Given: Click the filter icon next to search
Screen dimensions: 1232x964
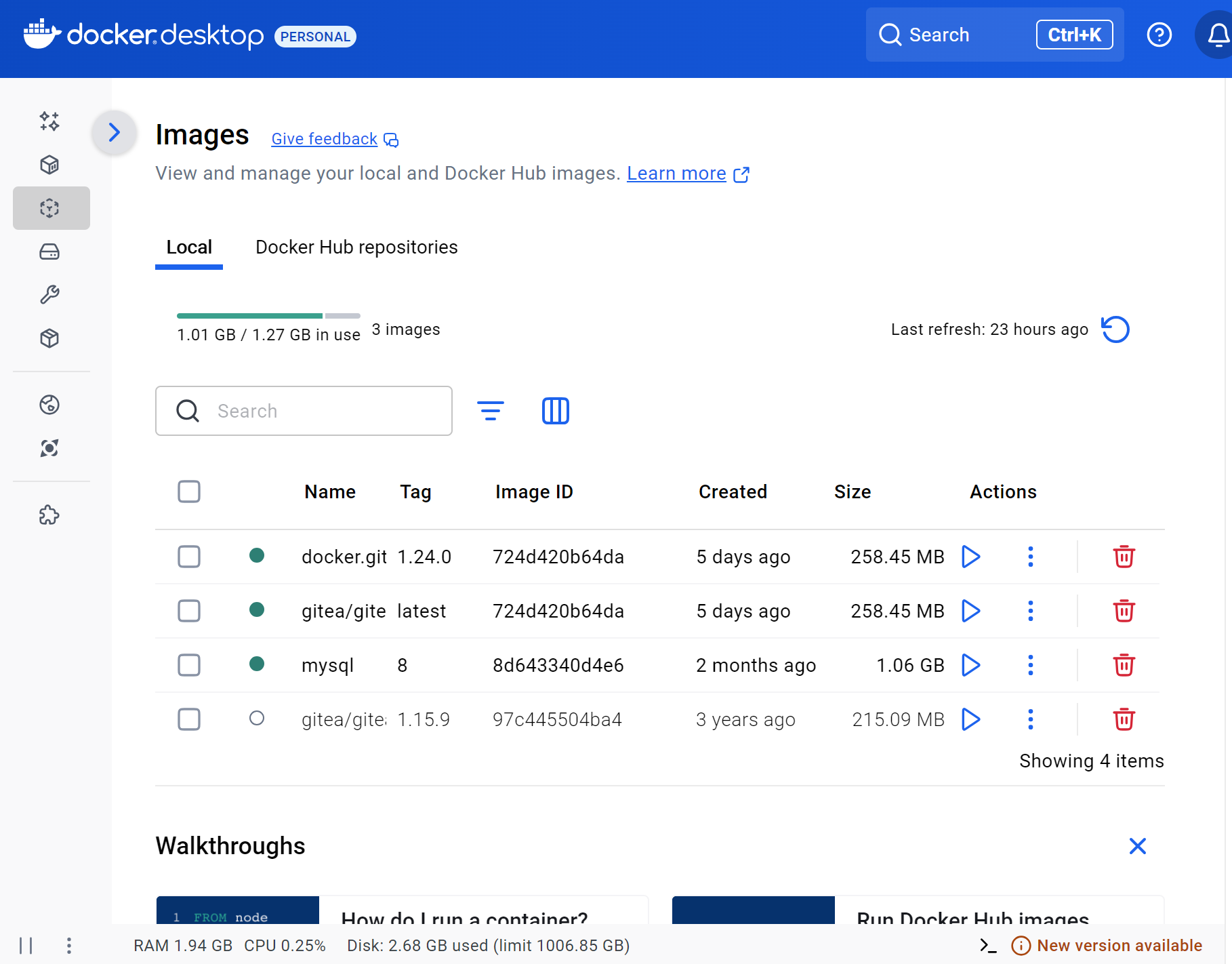Looking at the screenshot, I should click(490, 410).
